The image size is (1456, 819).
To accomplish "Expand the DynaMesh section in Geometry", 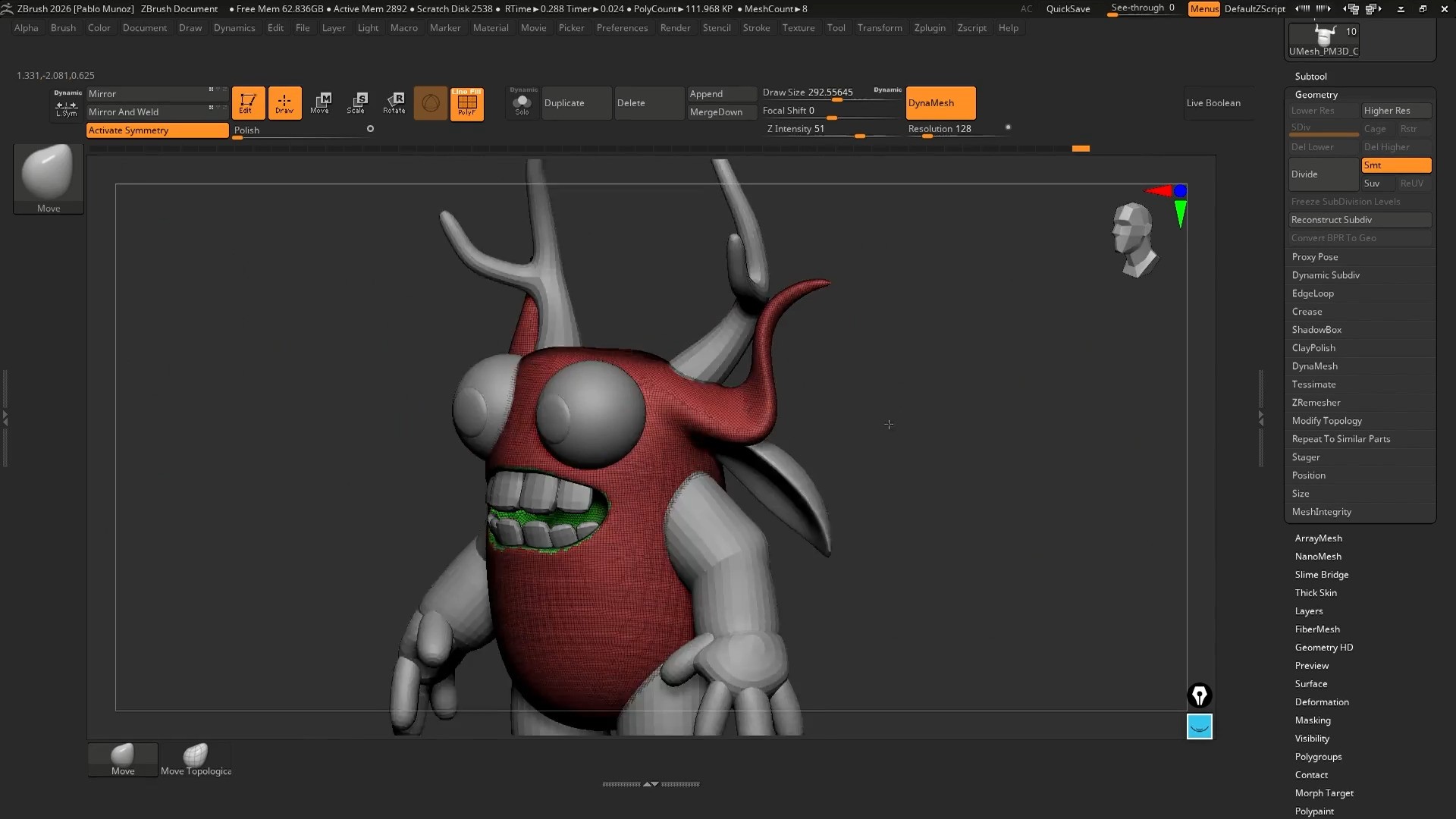I will (1314, 366).
